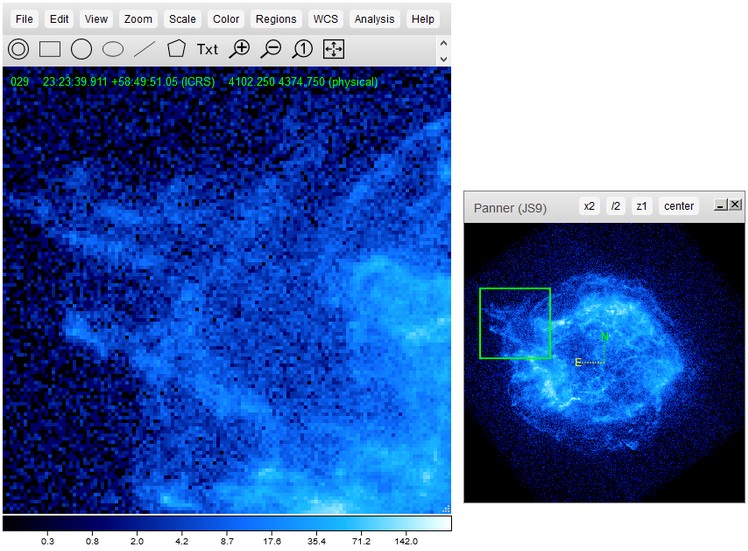Viewport: 748px width, 551px height.
Task: Open the Analysis menu
Action: 374,19
